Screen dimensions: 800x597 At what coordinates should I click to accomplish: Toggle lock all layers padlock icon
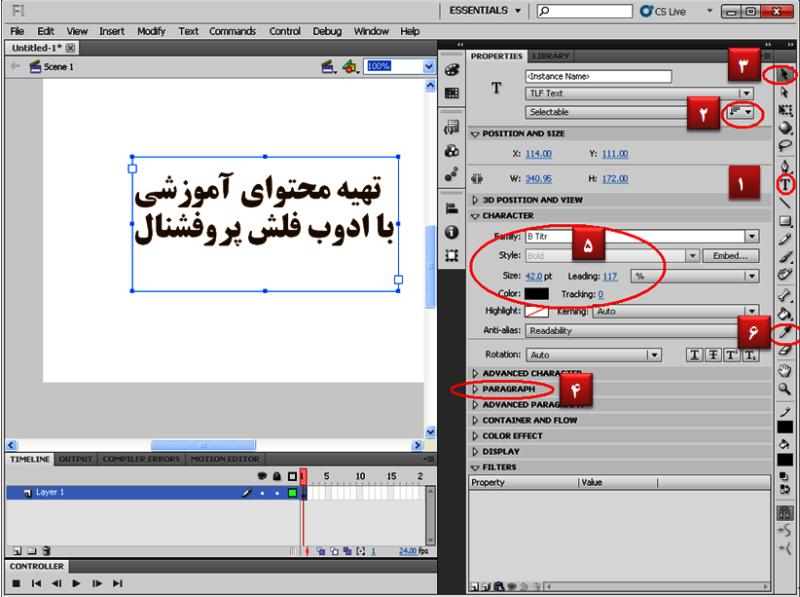(277, 476)
